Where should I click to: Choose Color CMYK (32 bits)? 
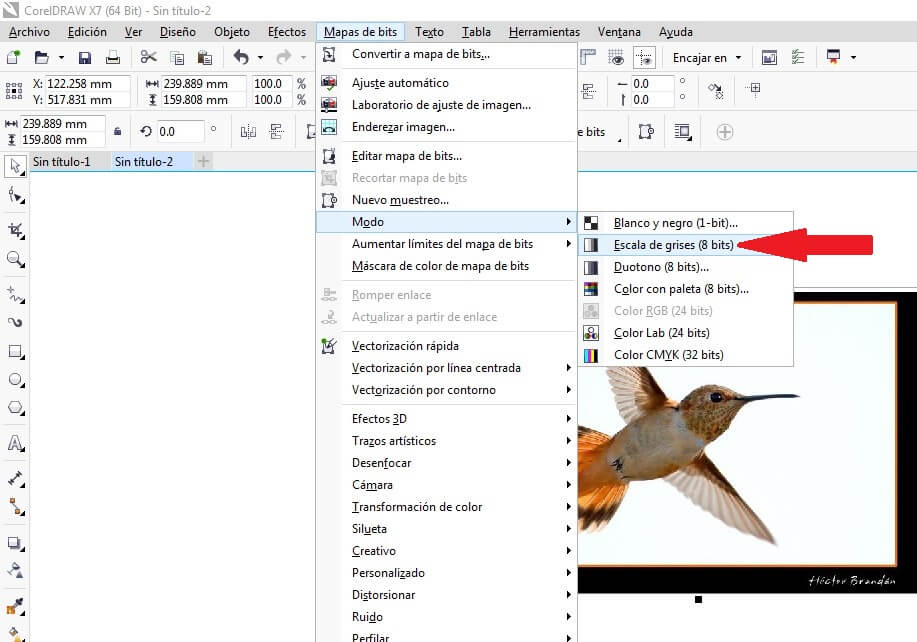685,354
